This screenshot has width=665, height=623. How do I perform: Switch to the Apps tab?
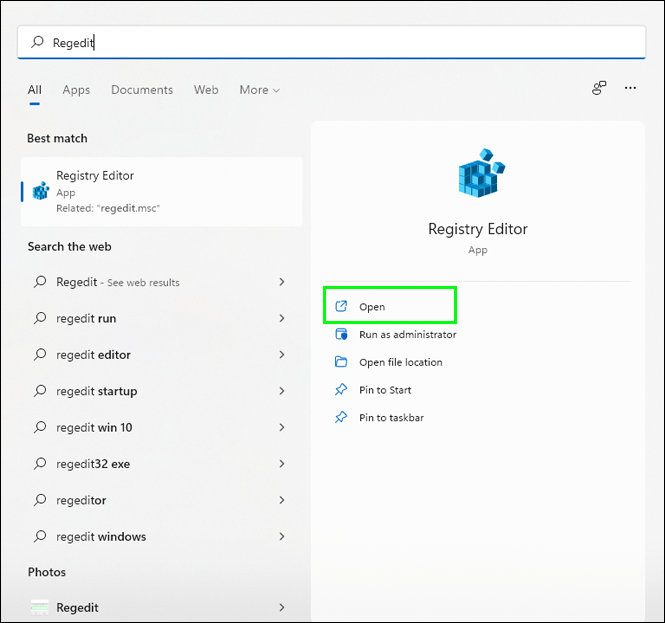coord(76,90)
